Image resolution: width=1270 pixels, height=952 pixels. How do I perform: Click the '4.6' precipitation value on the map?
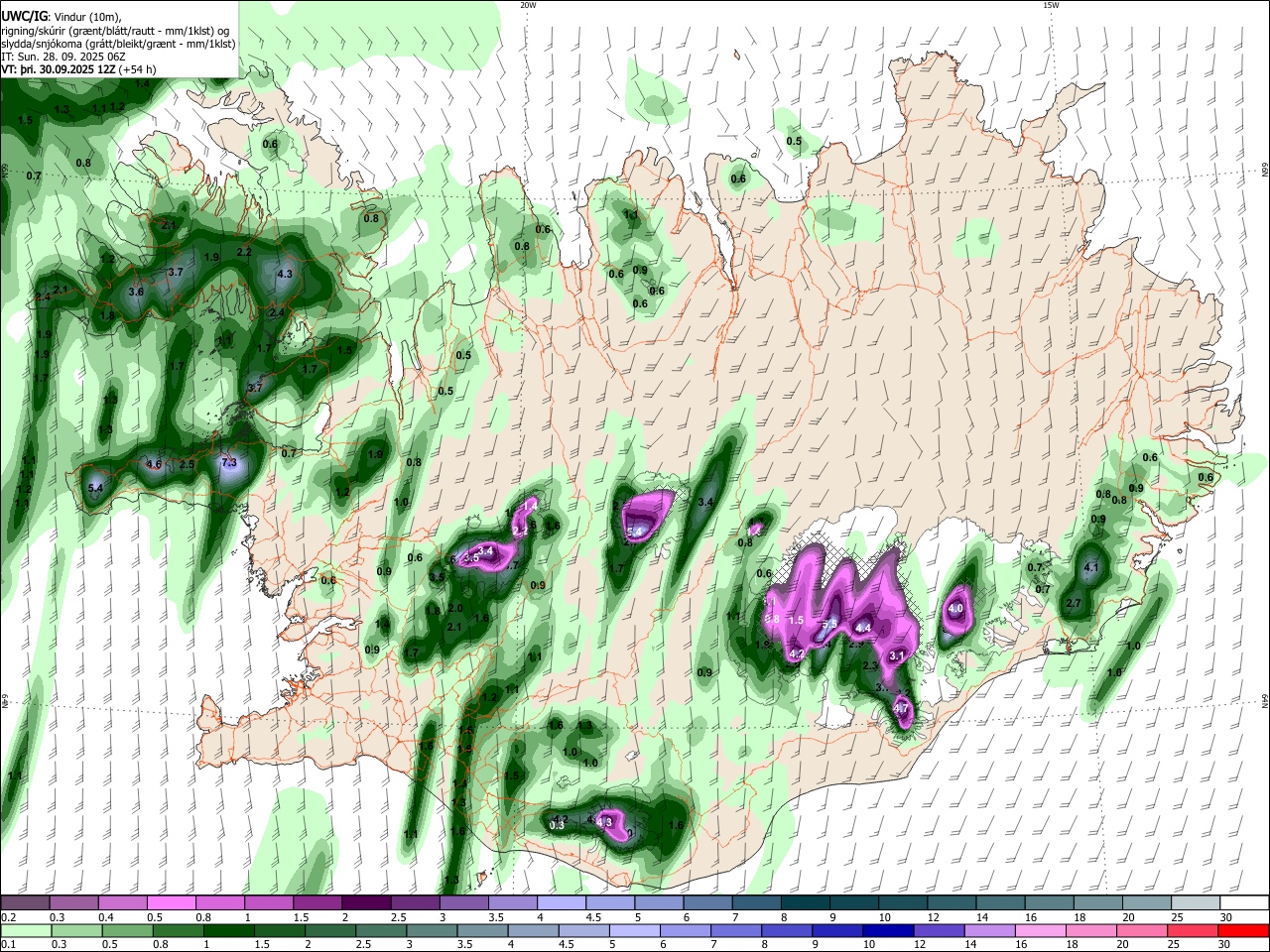[x=154, y=464]
